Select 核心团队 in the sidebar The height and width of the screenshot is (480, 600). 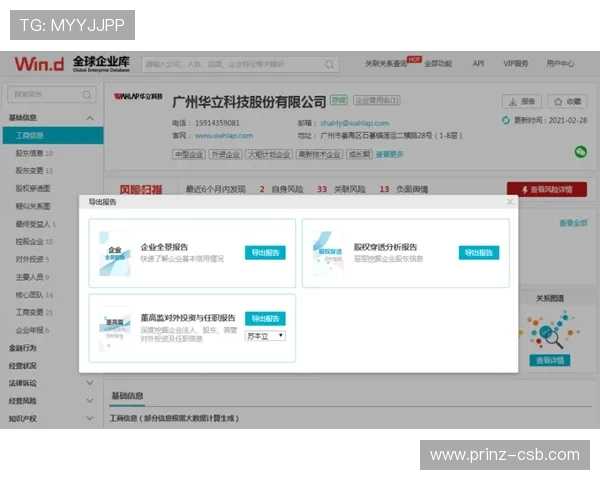pyautogui.click(x=34, y=295)
